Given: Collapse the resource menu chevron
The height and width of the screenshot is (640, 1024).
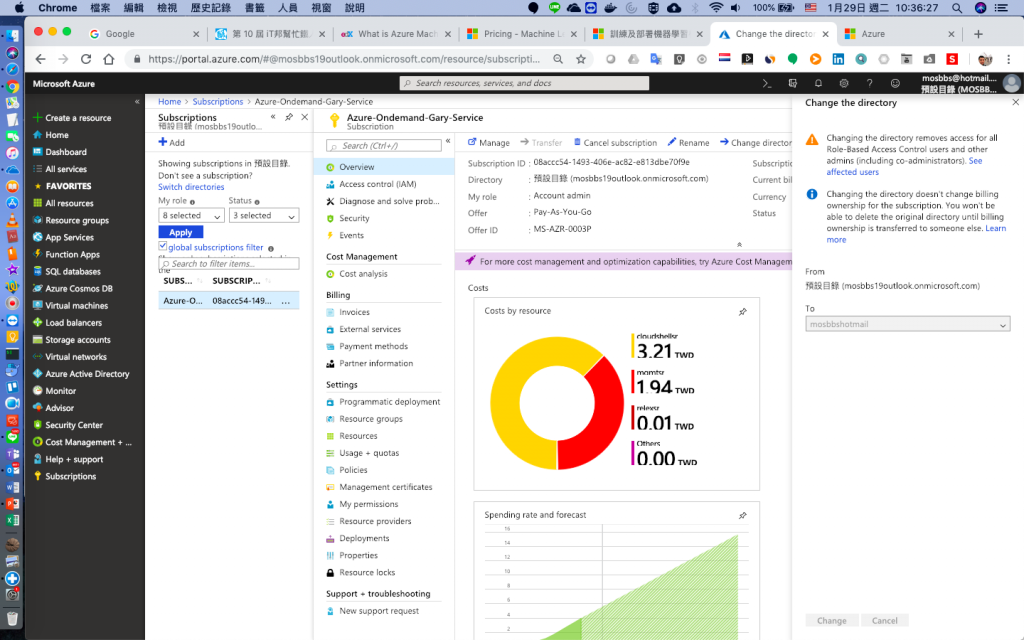Looking at the screenshot, I should (x=448, y=141).
